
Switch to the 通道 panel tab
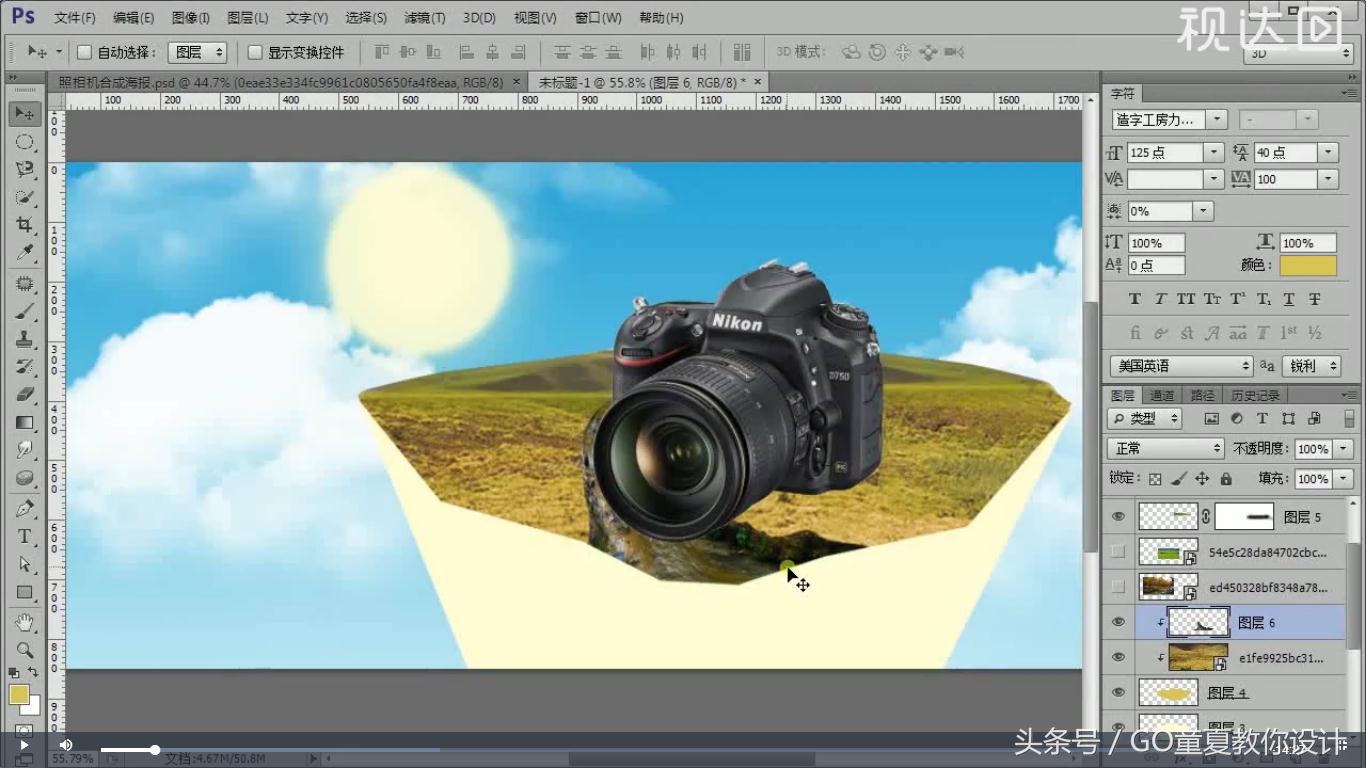pyautogui.click(x=1162, y=394)
